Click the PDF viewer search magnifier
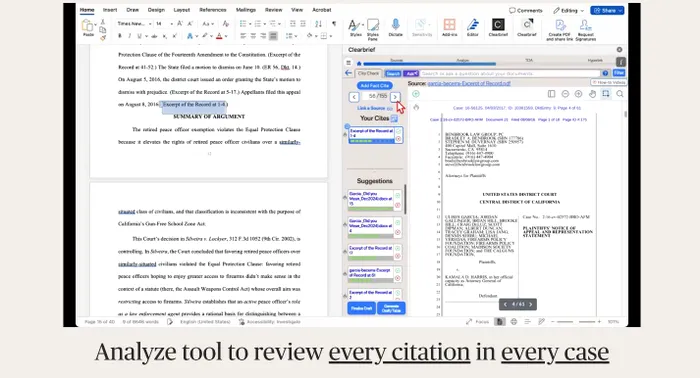 [x=620, y=94]
